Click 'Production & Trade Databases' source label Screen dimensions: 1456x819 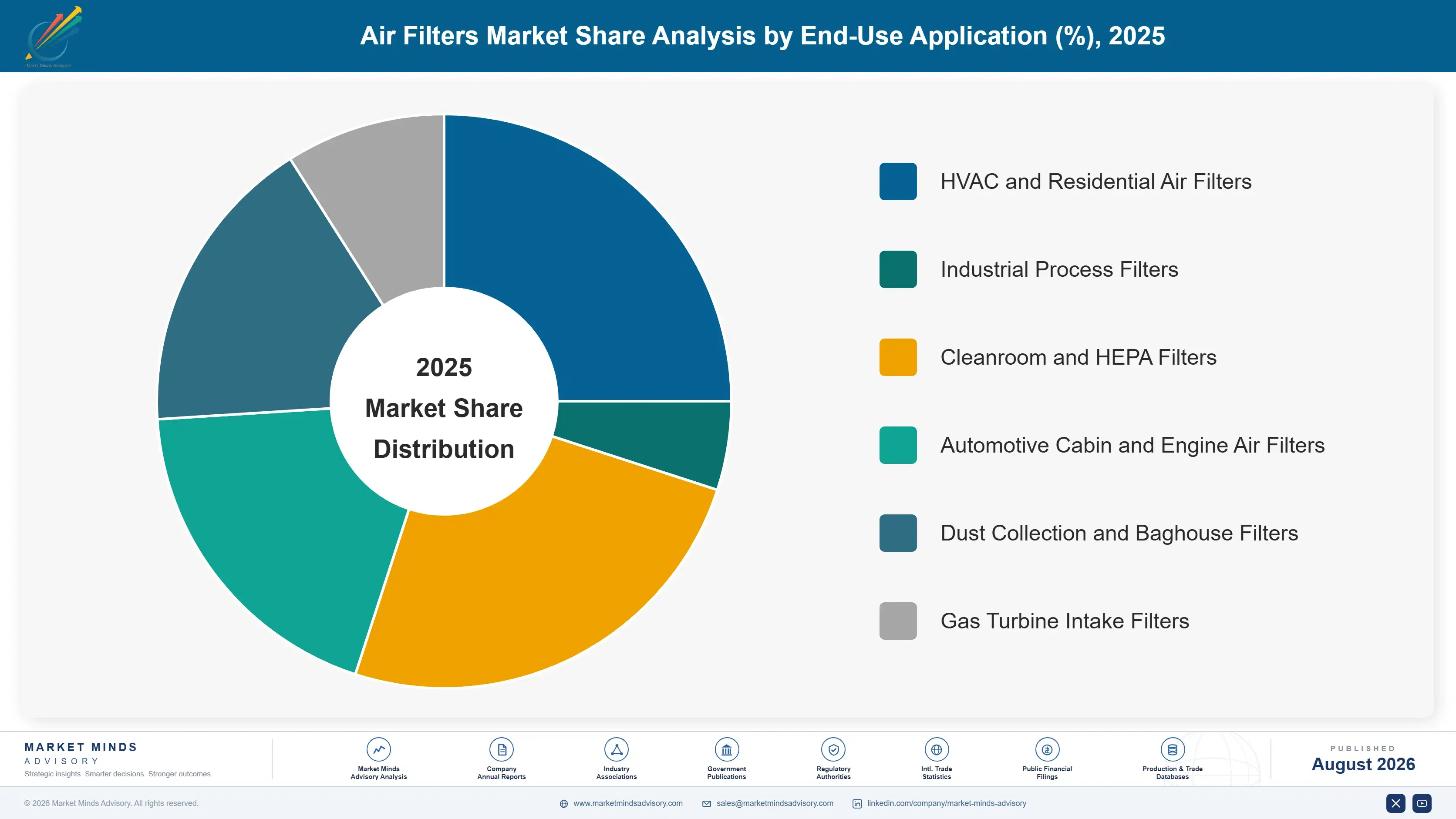click(x=1172, y=773)
